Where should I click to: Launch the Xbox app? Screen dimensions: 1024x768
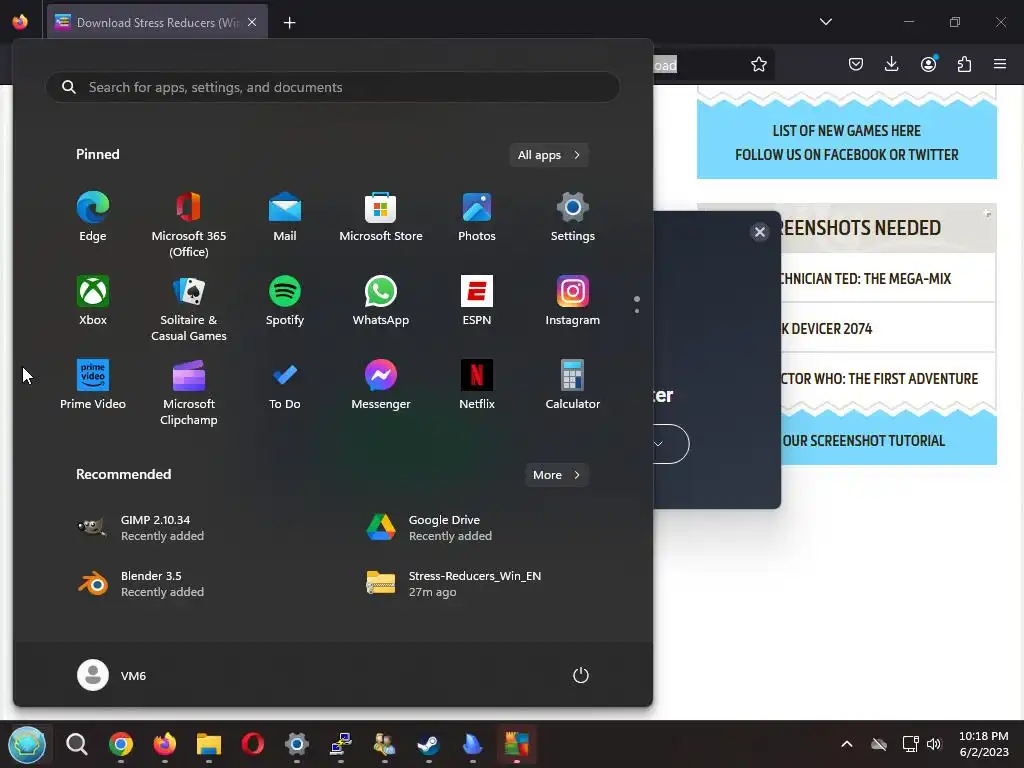[93, 300]
